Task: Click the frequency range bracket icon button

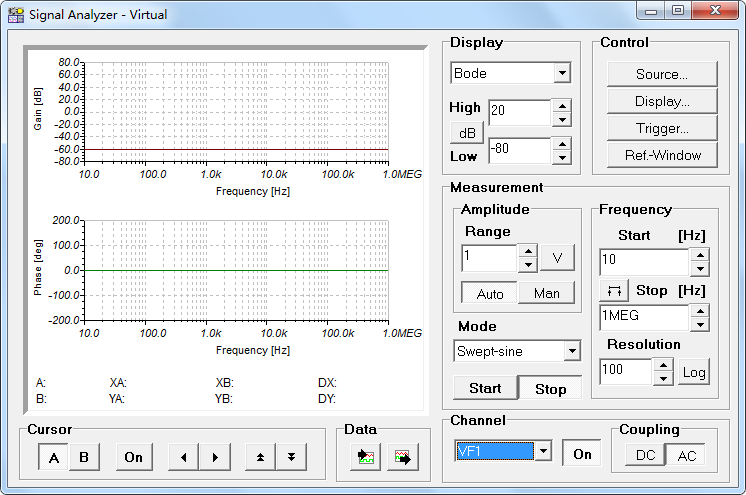Action: [614, 290]
